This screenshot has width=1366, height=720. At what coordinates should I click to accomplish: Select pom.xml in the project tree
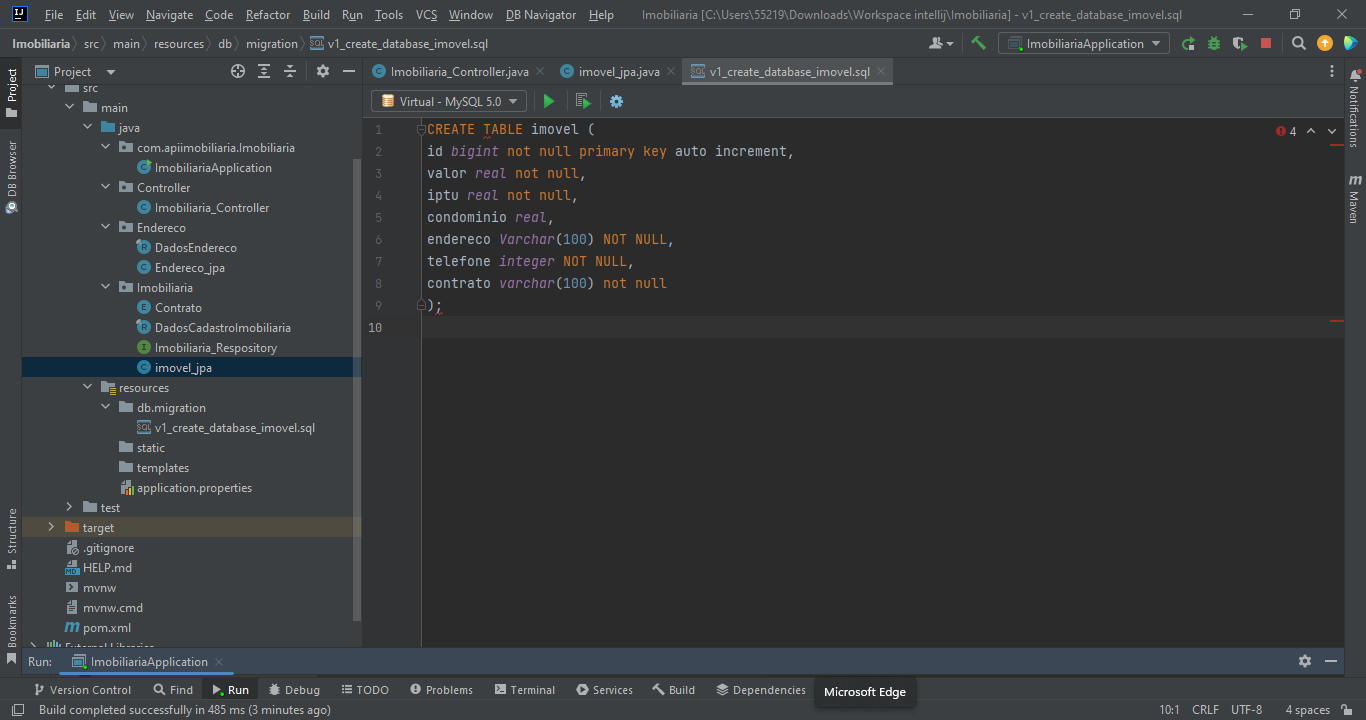tap(98, 627)
